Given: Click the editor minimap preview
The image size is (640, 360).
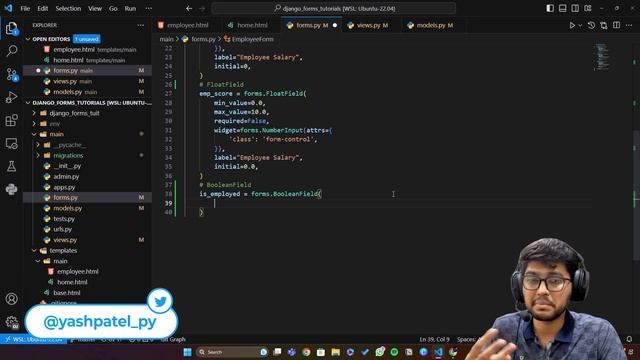Looking at the screenshot, I should click(x=602, y=57).
